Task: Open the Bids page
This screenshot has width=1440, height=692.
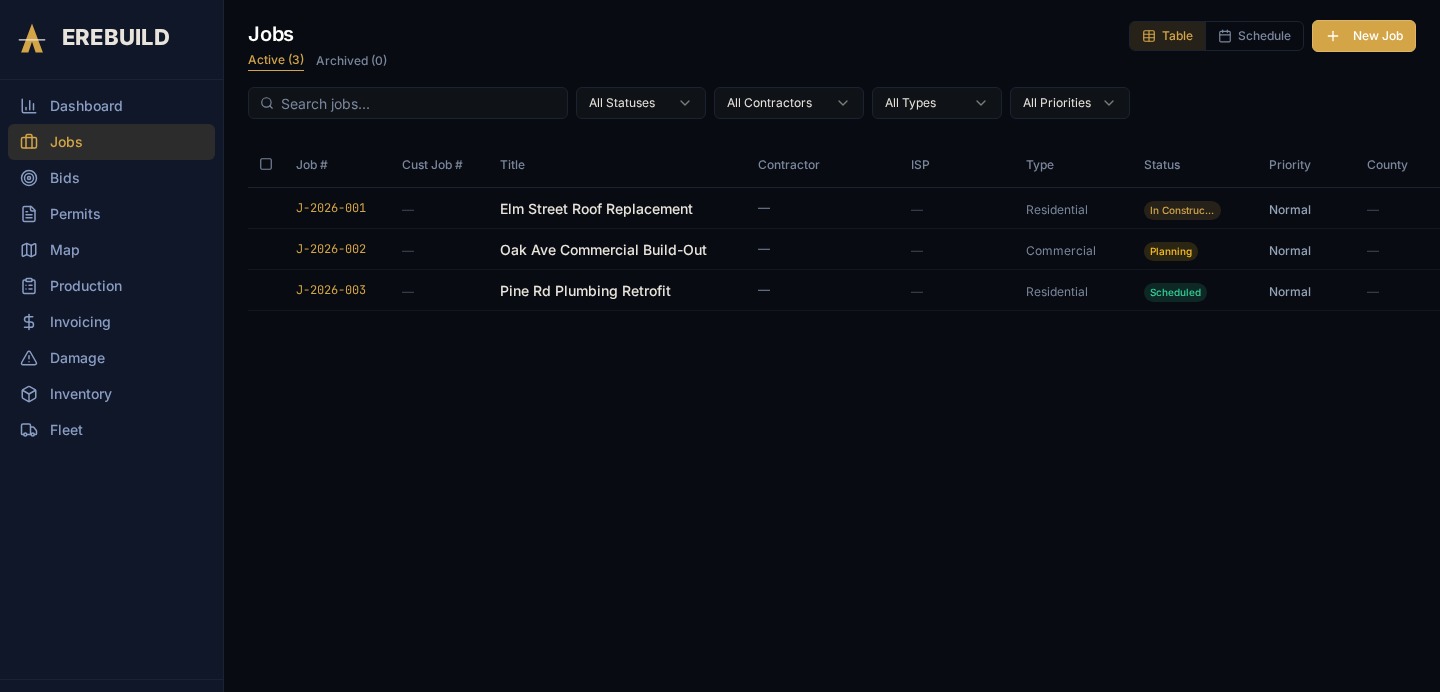Action: point(111,178)
